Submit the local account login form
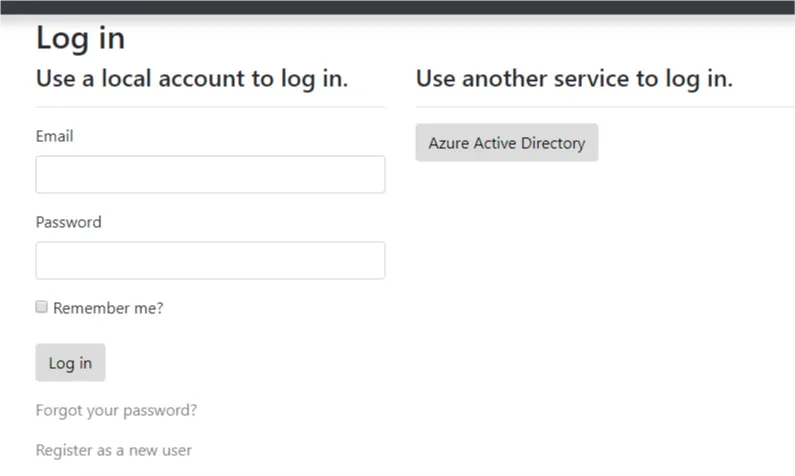The width and height of the screenshot is (795, 476). tap(70, 363)
